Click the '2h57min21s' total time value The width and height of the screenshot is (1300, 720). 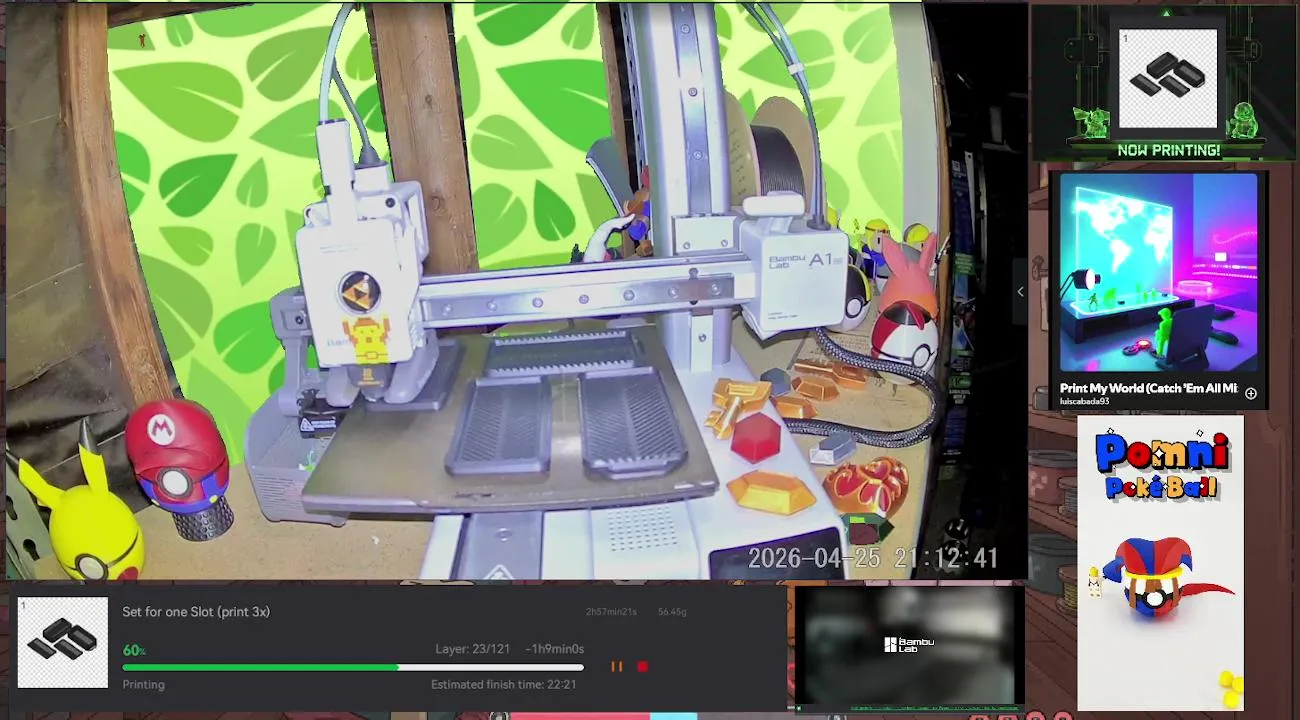tap(611, 612)
